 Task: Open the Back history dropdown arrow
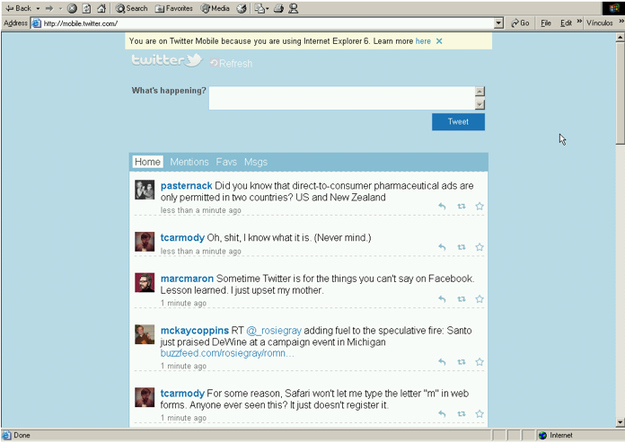(x=38, y=8)
